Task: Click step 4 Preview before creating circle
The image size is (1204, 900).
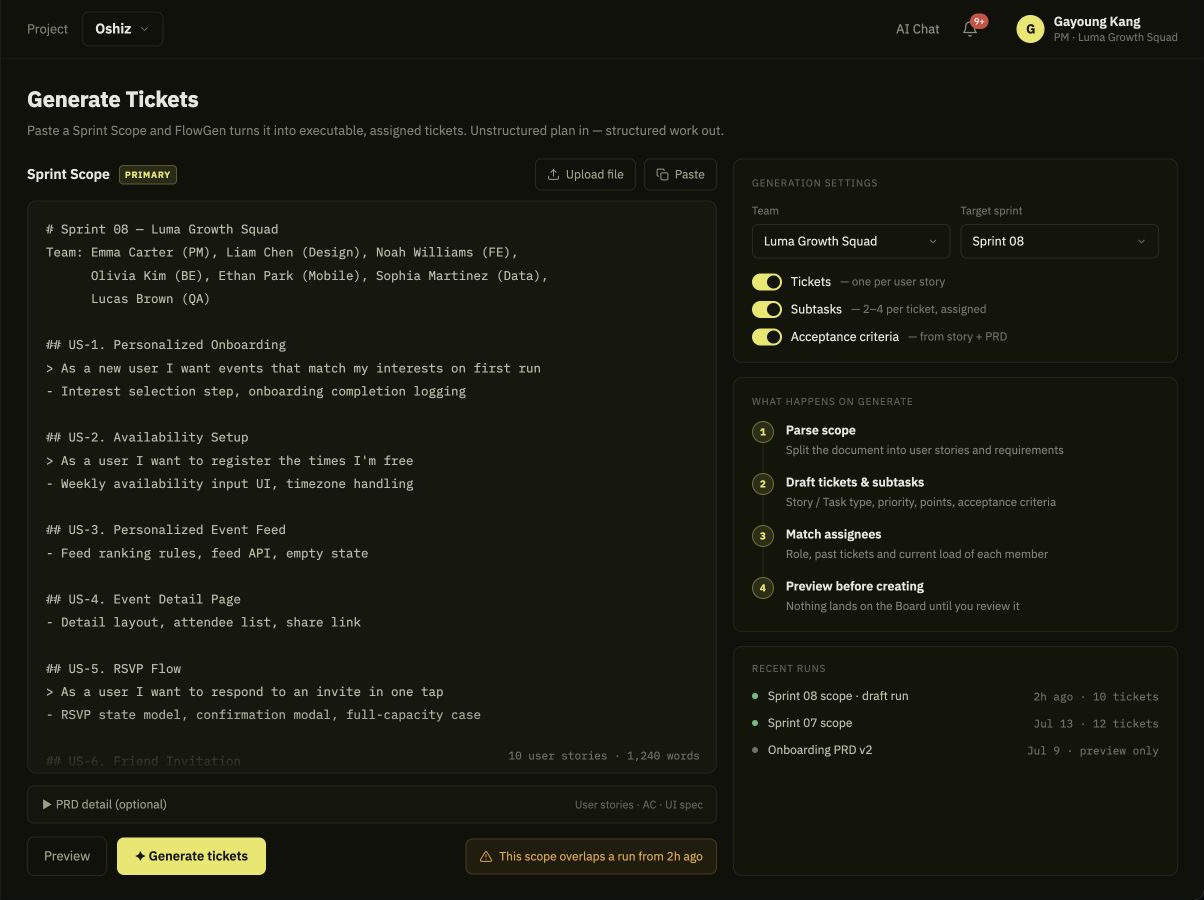Action: click(763, 588)
